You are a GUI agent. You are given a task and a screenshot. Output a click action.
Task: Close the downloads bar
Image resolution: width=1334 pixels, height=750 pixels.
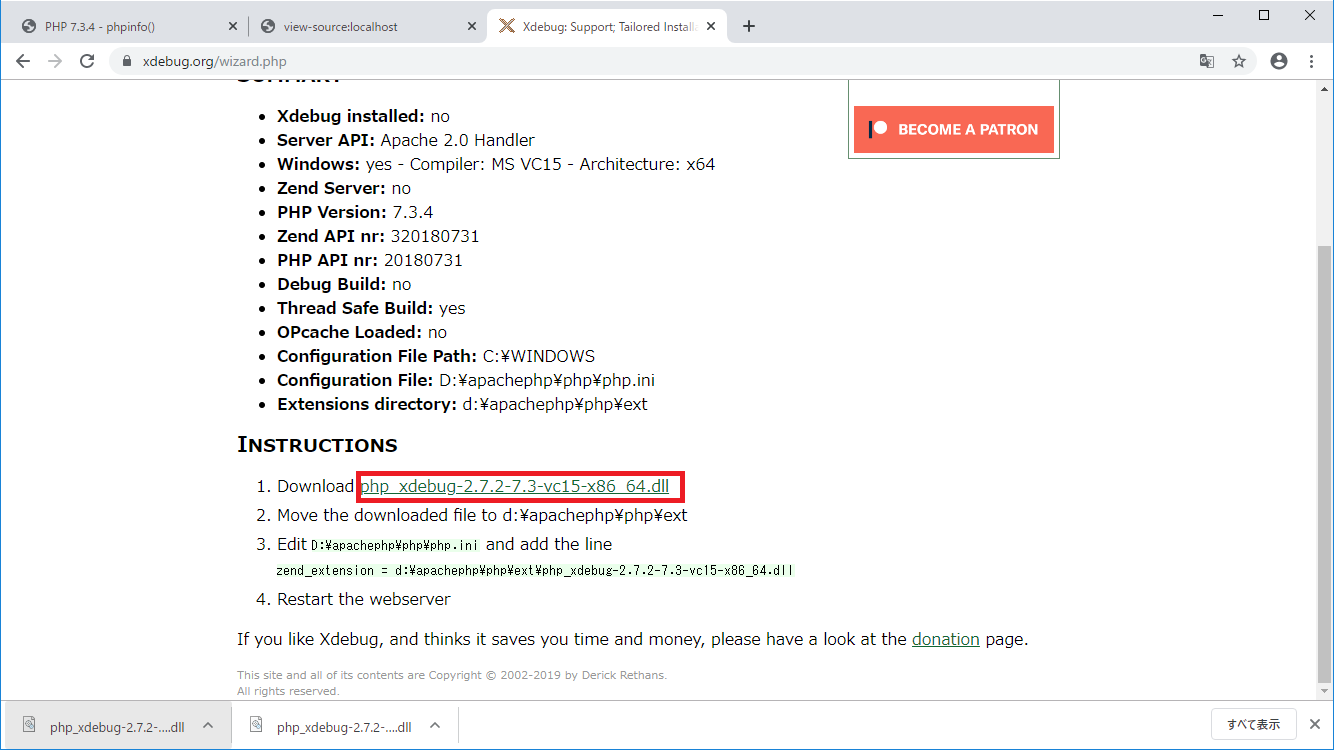click(x=1315, y=724)
